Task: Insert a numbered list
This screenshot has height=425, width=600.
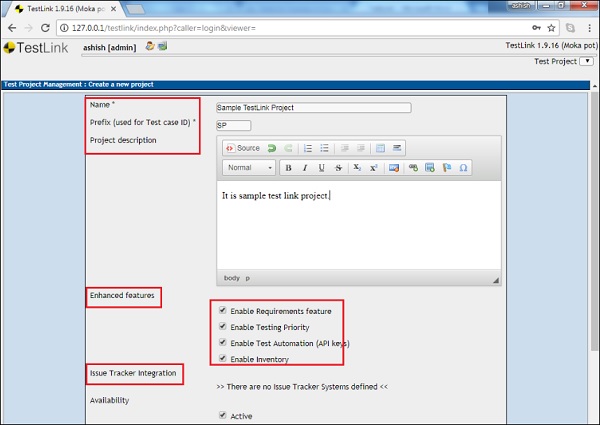Action: (308, 148)
